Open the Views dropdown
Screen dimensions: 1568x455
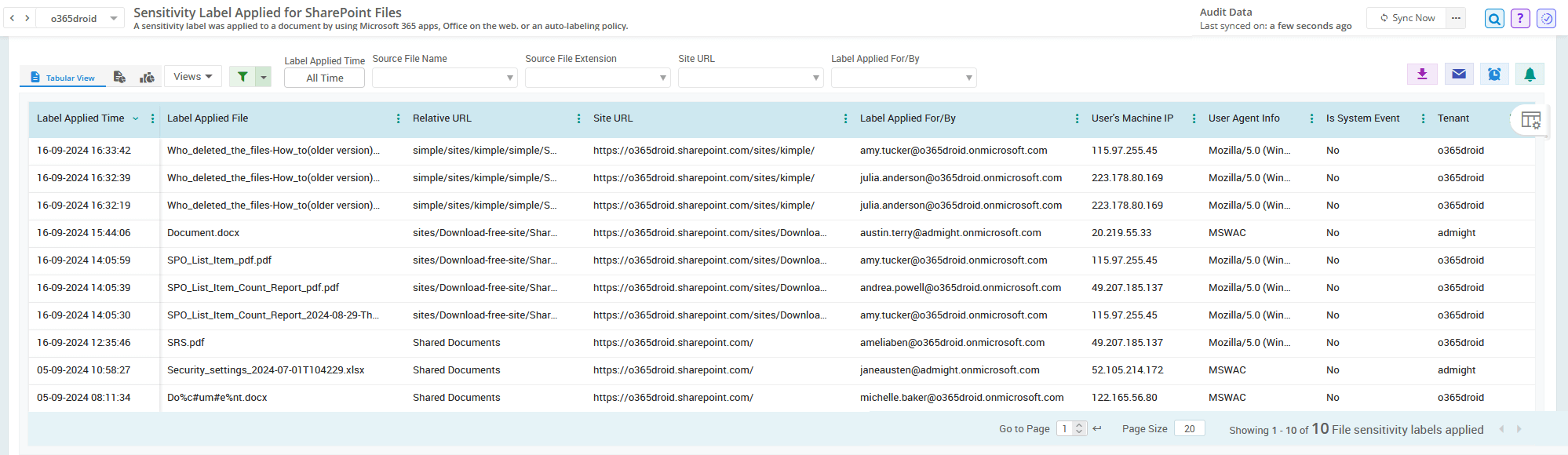[193, 76]
